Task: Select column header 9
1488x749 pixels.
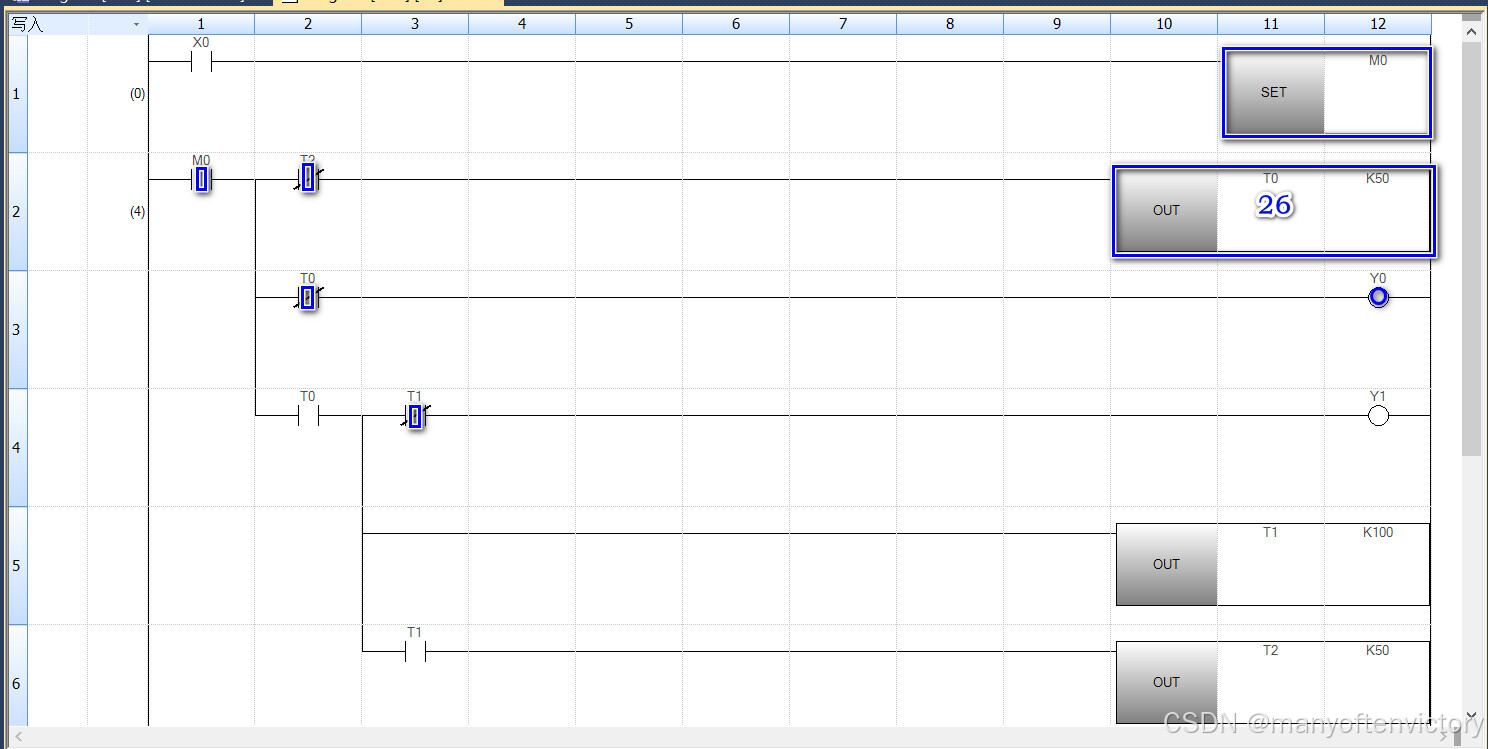Action: [x=1057, y=24]
